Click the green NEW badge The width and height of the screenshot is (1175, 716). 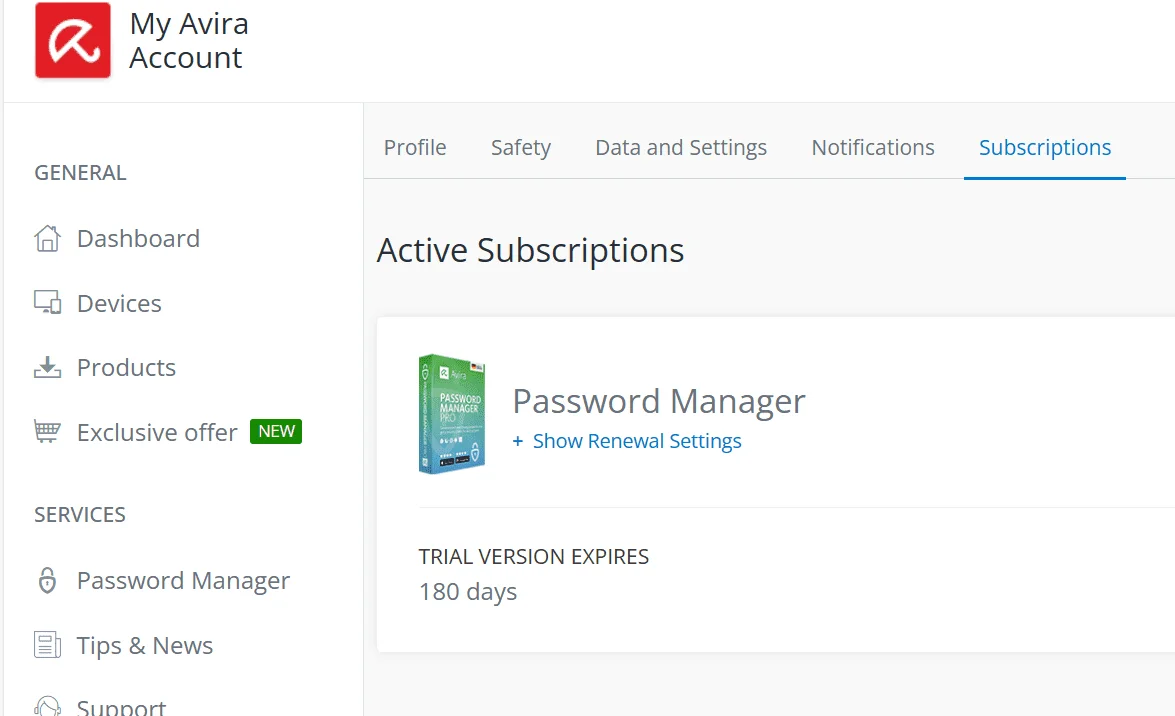click(x=276, y=431)
